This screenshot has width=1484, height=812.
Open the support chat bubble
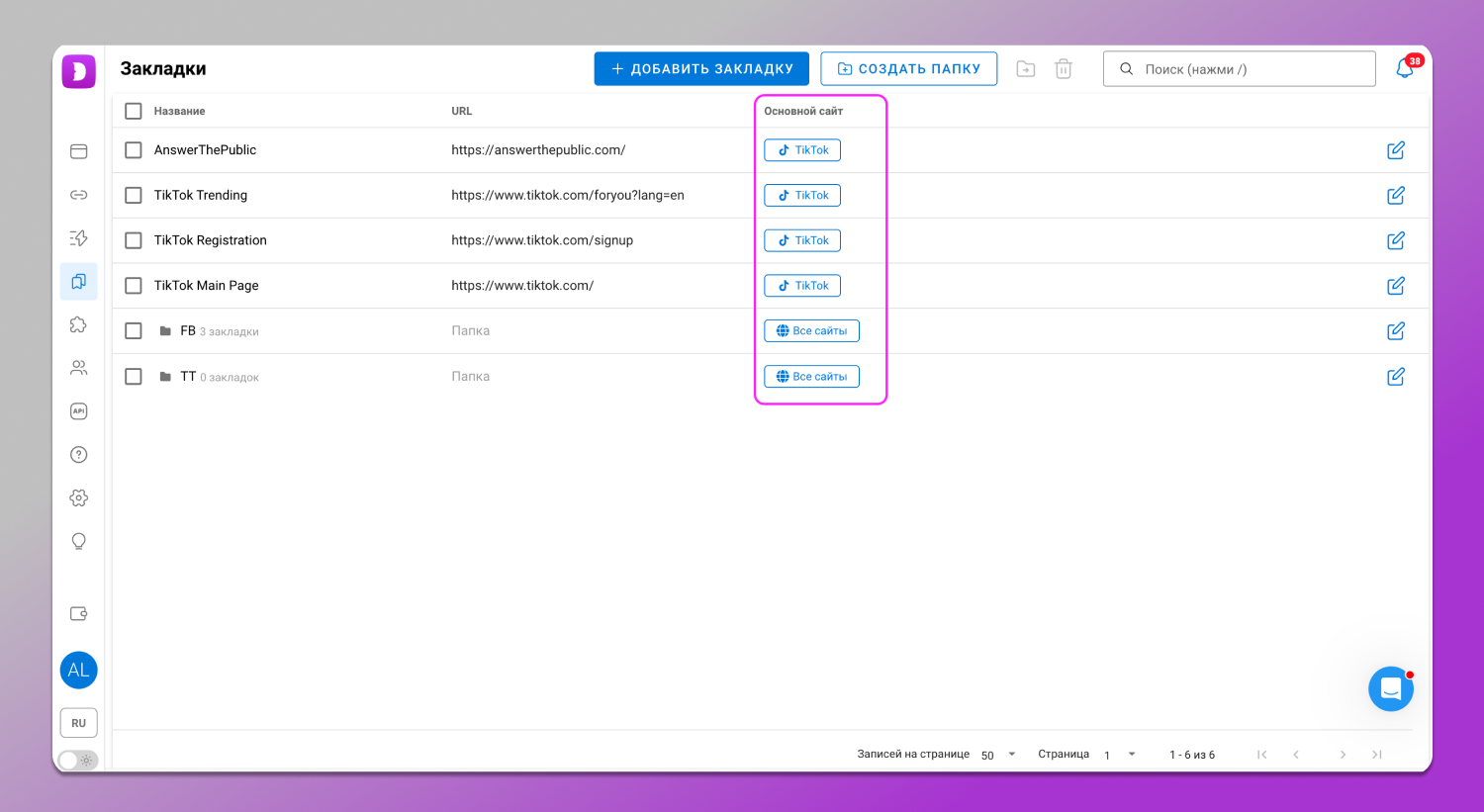tap(1390, 689)
